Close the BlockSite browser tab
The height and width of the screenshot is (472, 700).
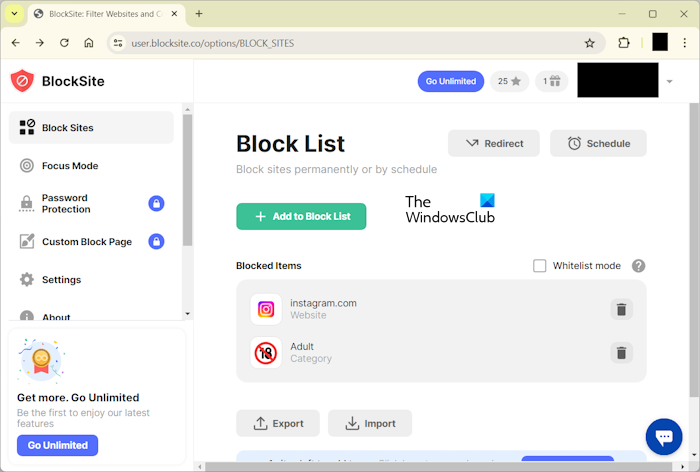pos(174,14)
